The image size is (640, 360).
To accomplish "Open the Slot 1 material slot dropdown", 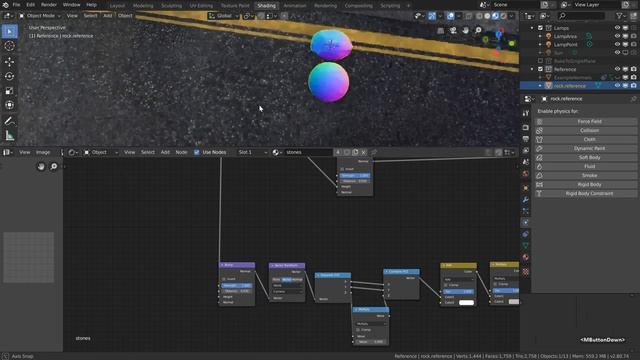I will point(252,152).
